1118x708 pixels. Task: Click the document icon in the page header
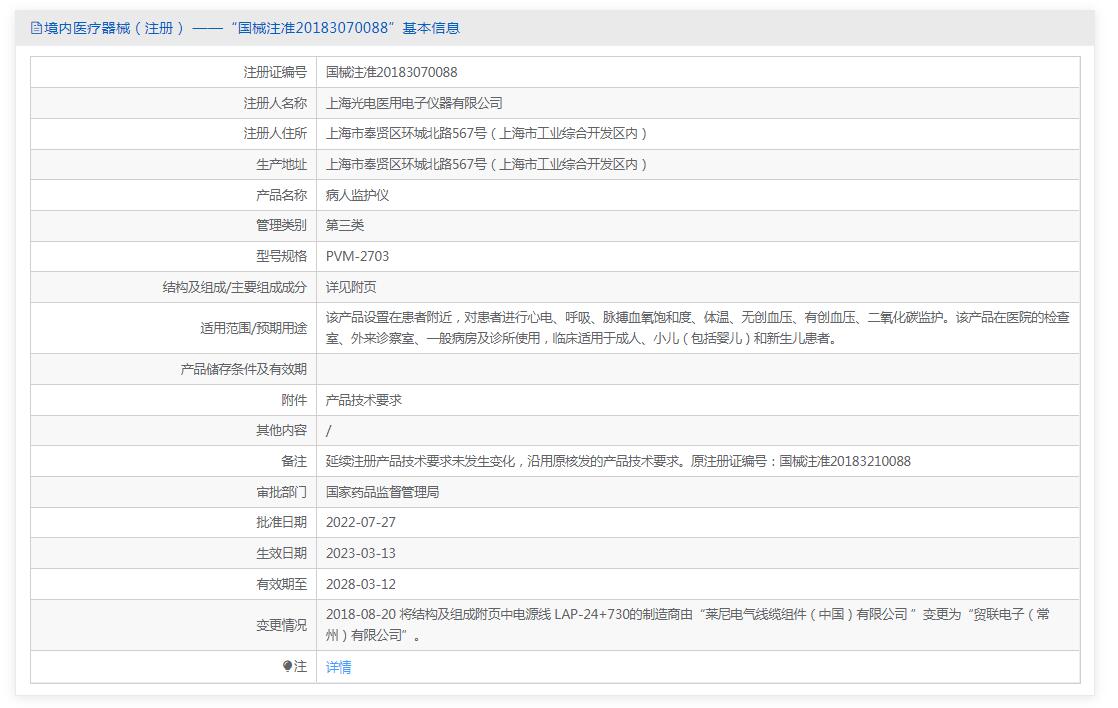click(37, 28)
